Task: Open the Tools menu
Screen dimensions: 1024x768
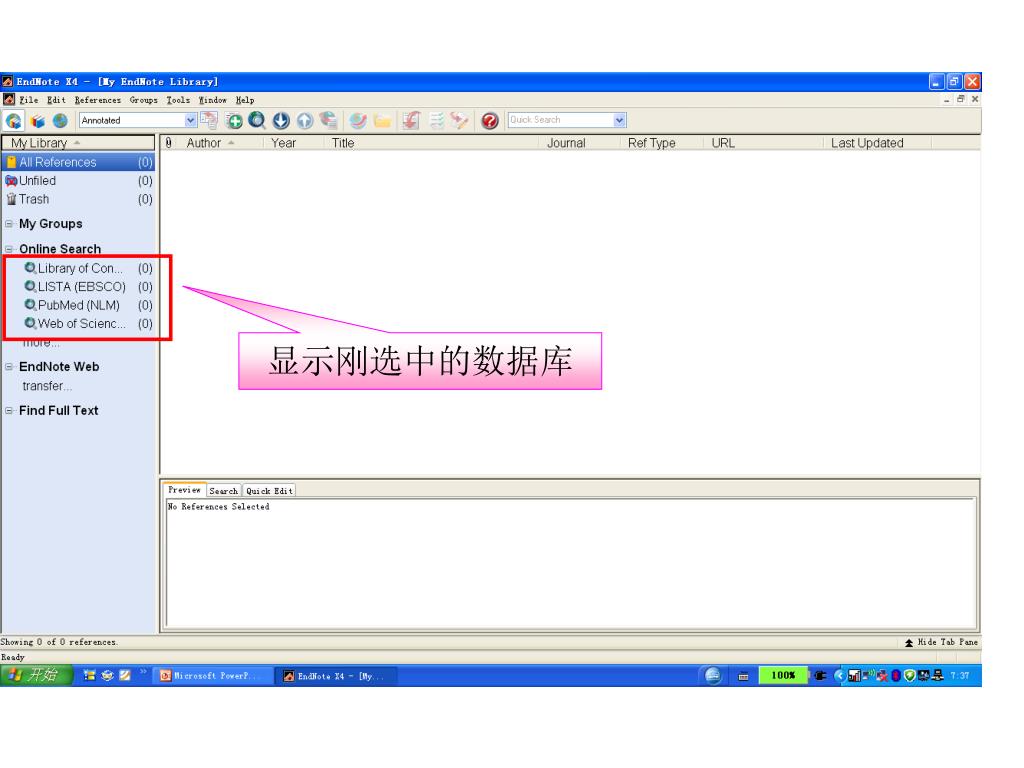Action: 178,100
